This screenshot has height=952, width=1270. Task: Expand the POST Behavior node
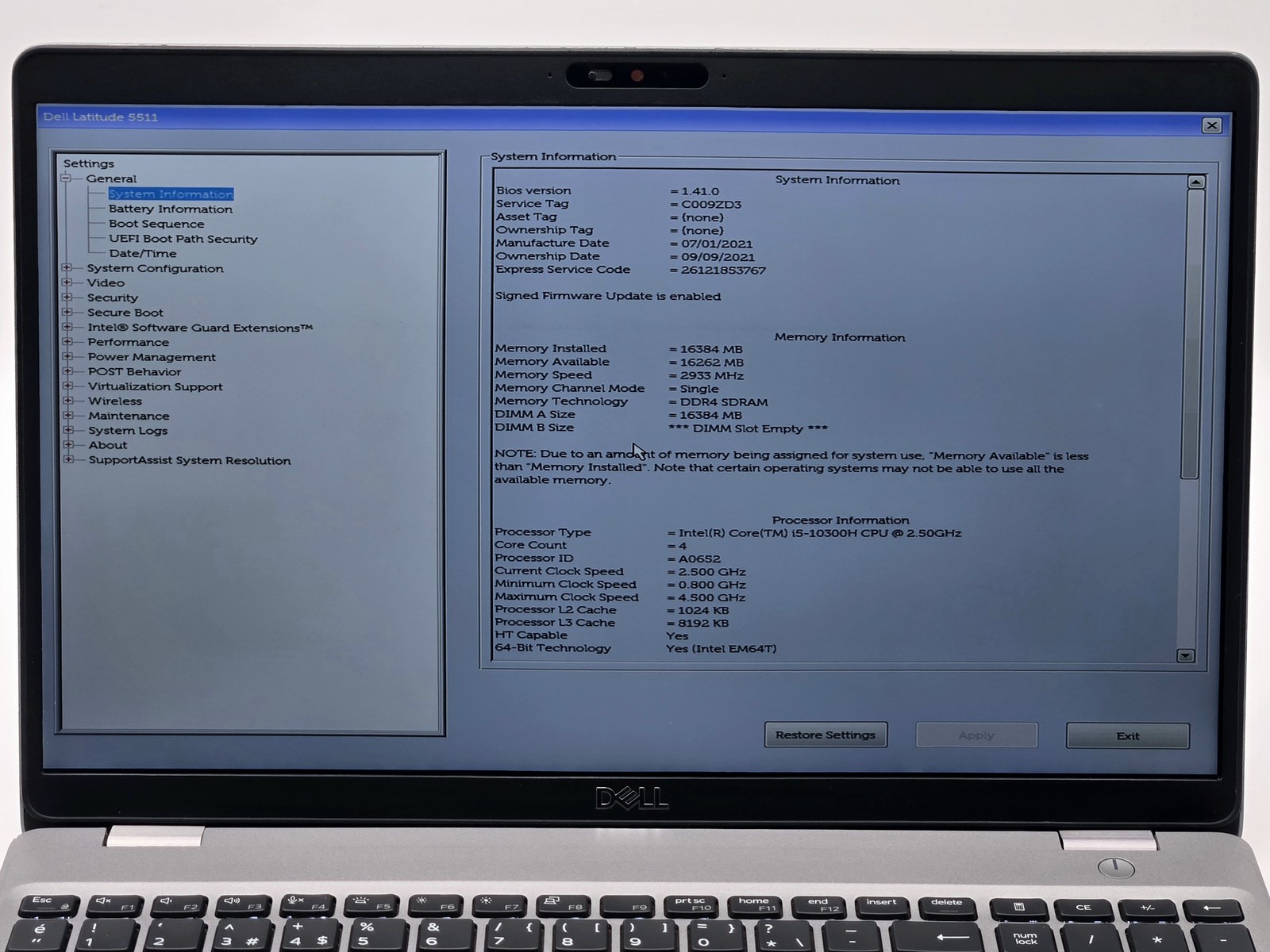[67, 371]
